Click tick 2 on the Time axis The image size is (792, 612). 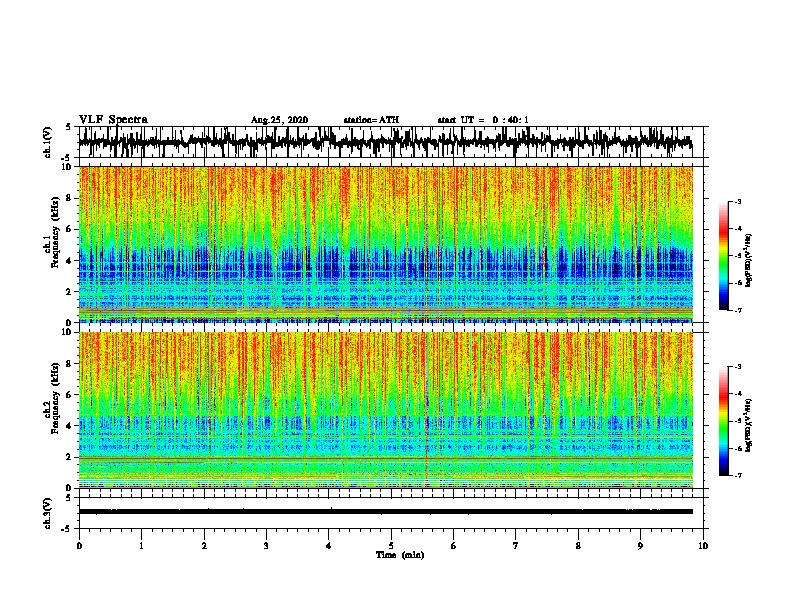(x=204, y=546)
